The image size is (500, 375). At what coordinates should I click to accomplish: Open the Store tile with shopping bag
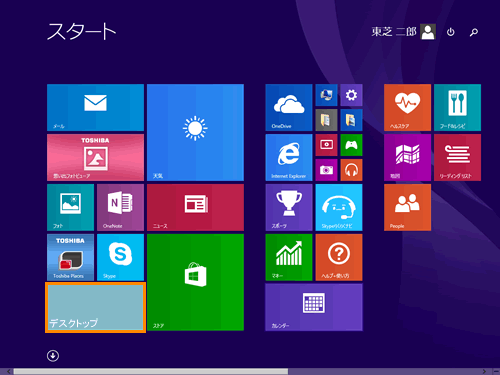[x=195, y=282]
